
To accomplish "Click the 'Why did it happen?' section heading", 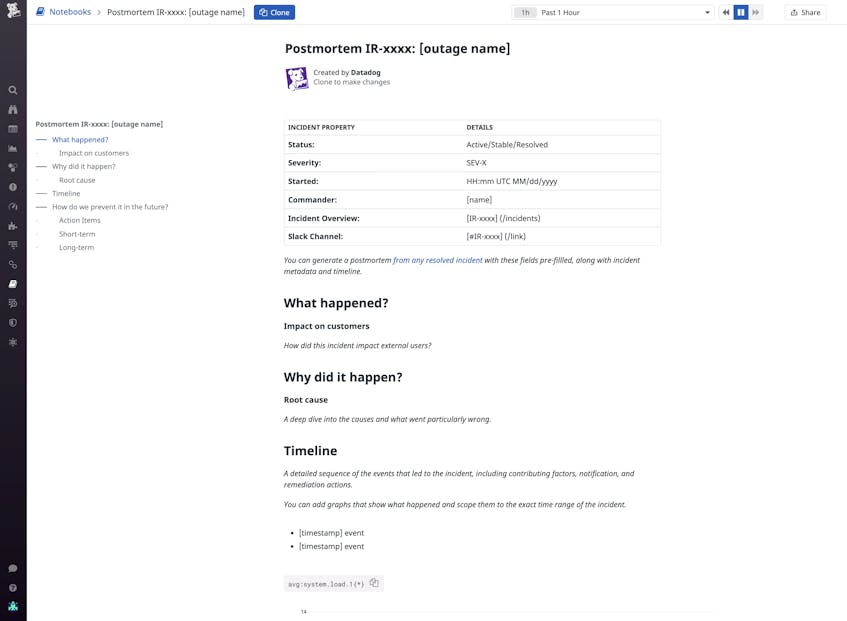I will (343, 377).
